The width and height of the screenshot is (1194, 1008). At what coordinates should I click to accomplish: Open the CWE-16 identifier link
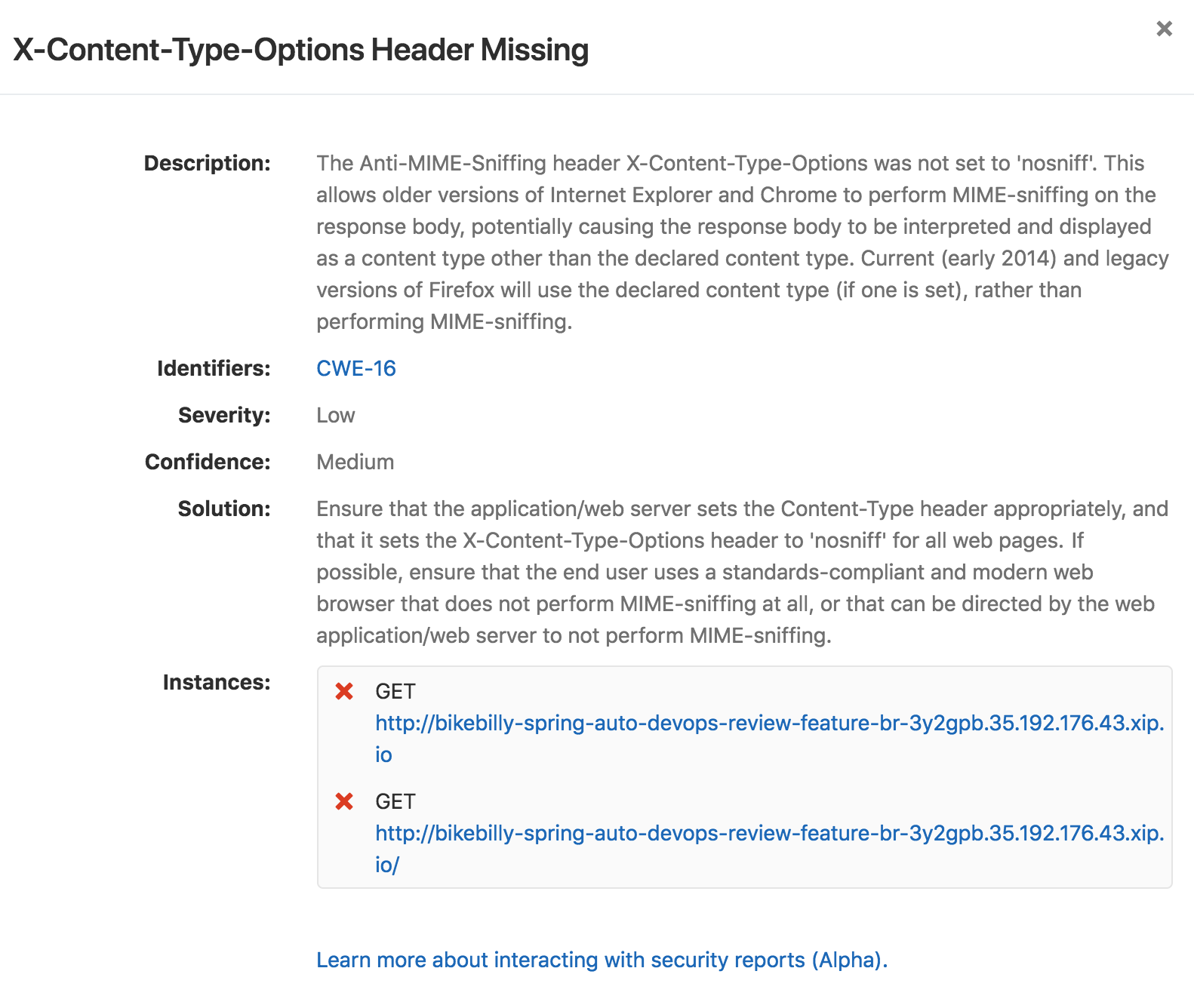click(355, 368)
